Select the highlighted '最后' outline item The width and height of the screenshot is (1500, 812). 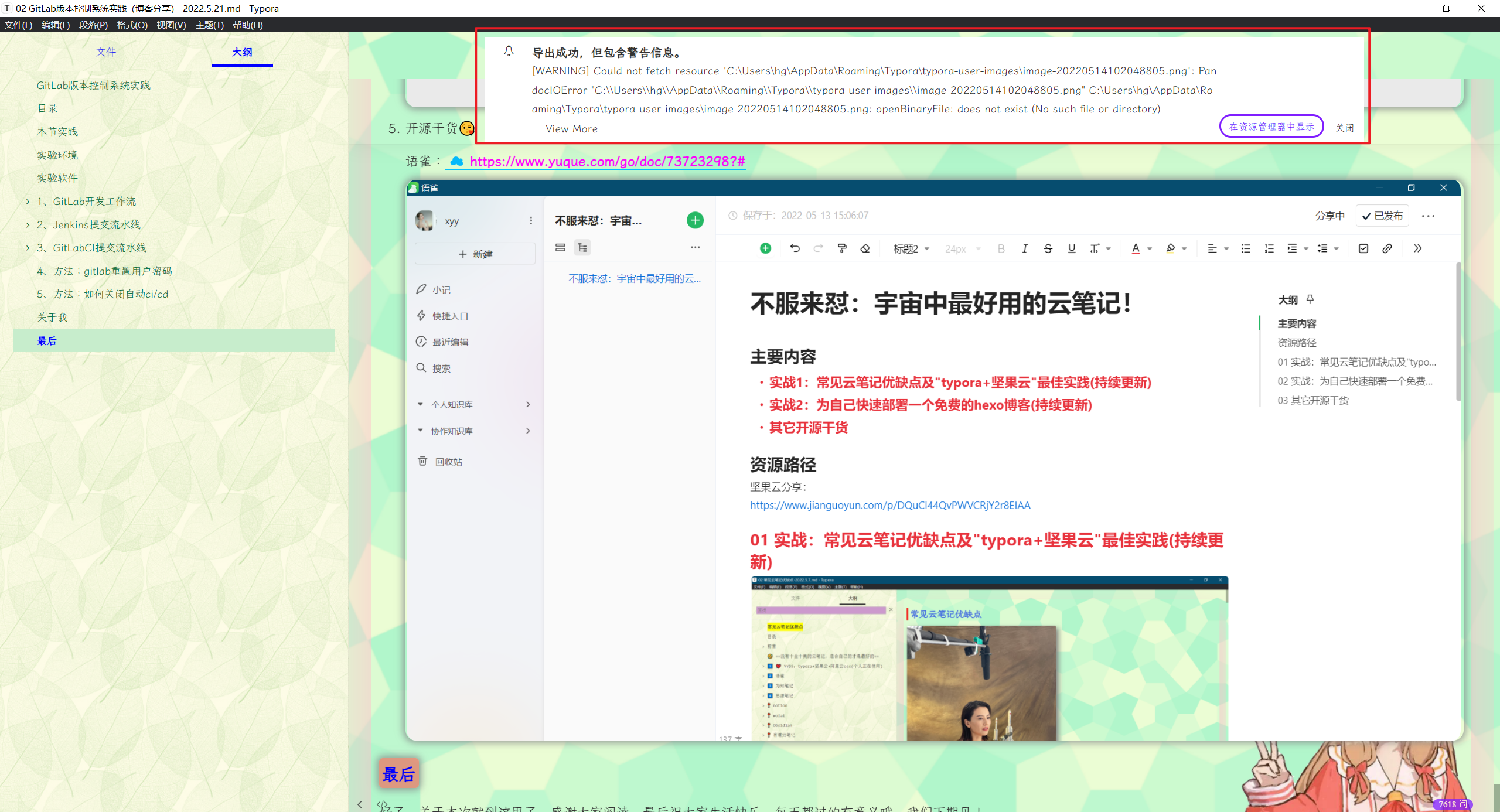[x=174, y=341]
